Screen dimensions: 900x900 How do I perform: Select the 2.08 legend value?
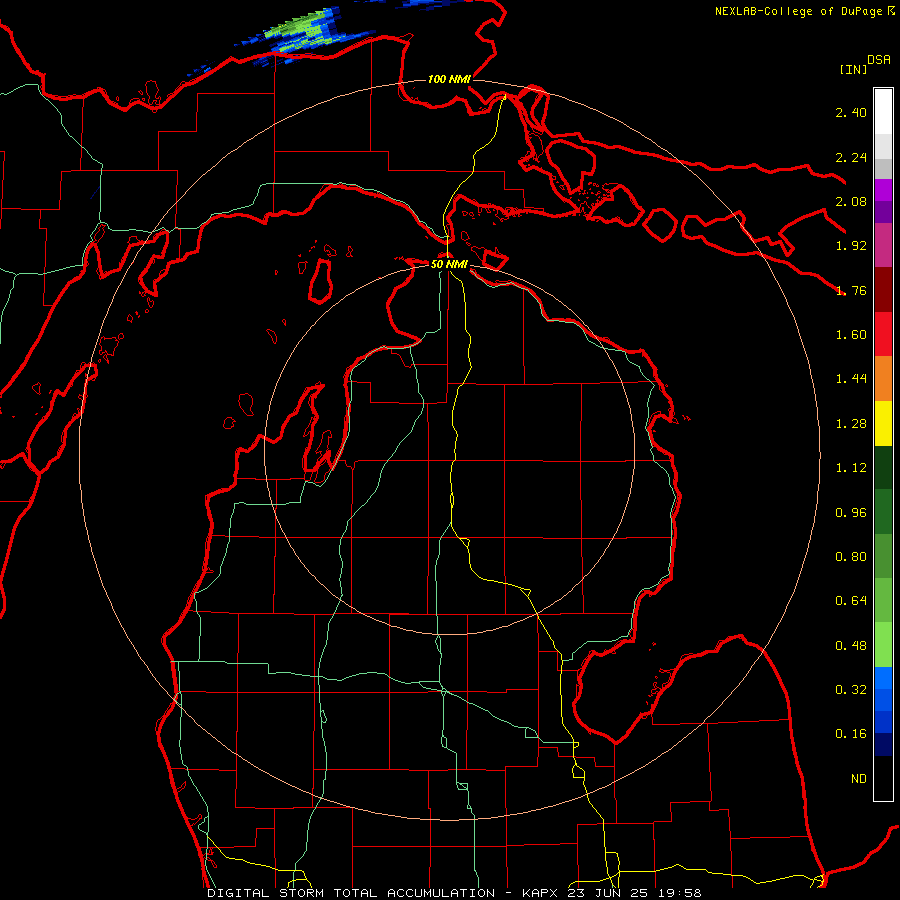pyautogui.click(x=851, y=201)
